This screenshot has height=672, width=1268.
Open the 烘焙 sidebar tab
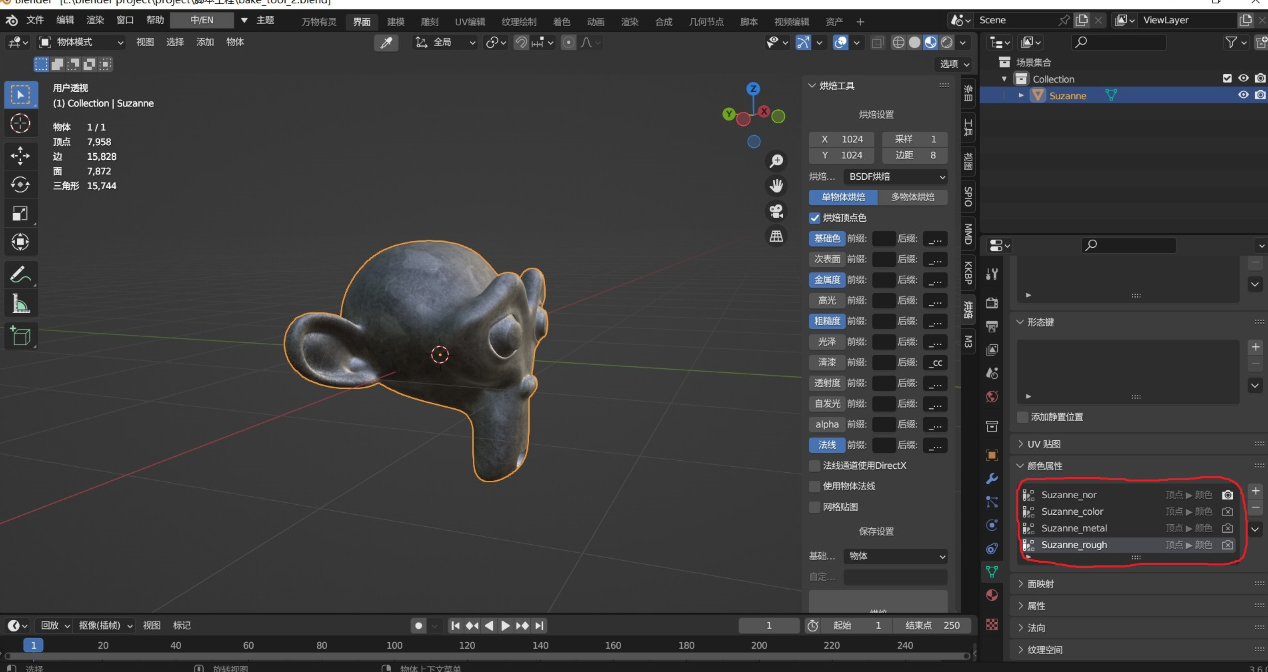pos(967,308)
